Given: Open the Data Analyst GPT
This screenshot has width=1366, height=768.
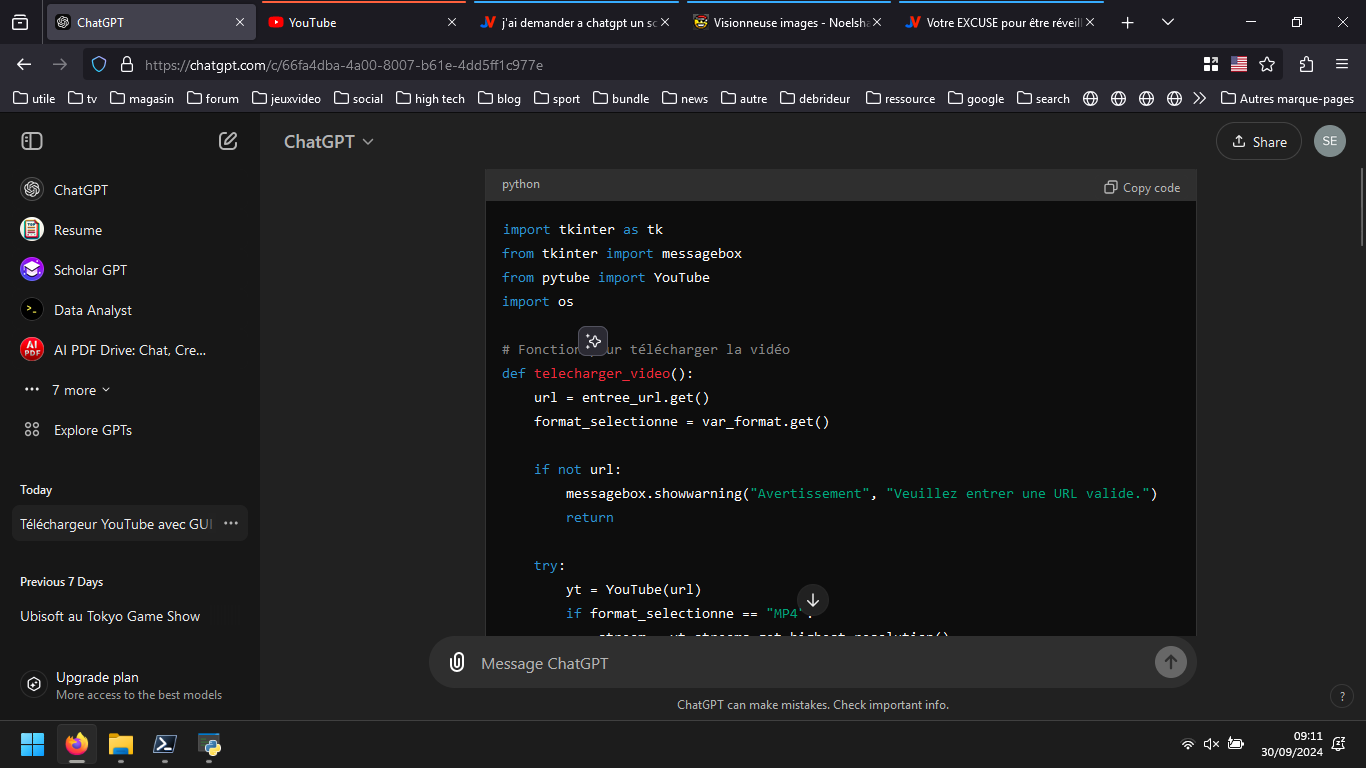Looking at the screenshot, I should [92, 310].
